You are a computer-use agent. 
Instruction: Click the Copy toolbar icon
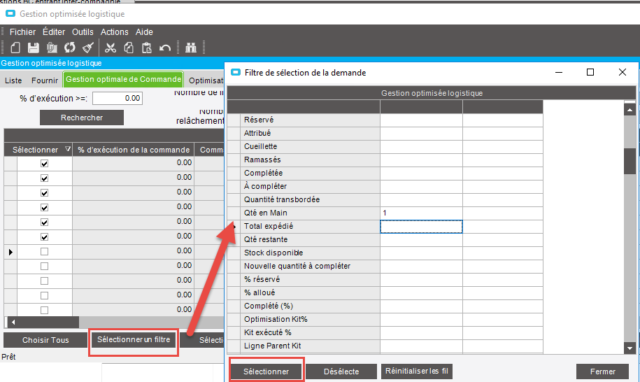tap(129, 48)
